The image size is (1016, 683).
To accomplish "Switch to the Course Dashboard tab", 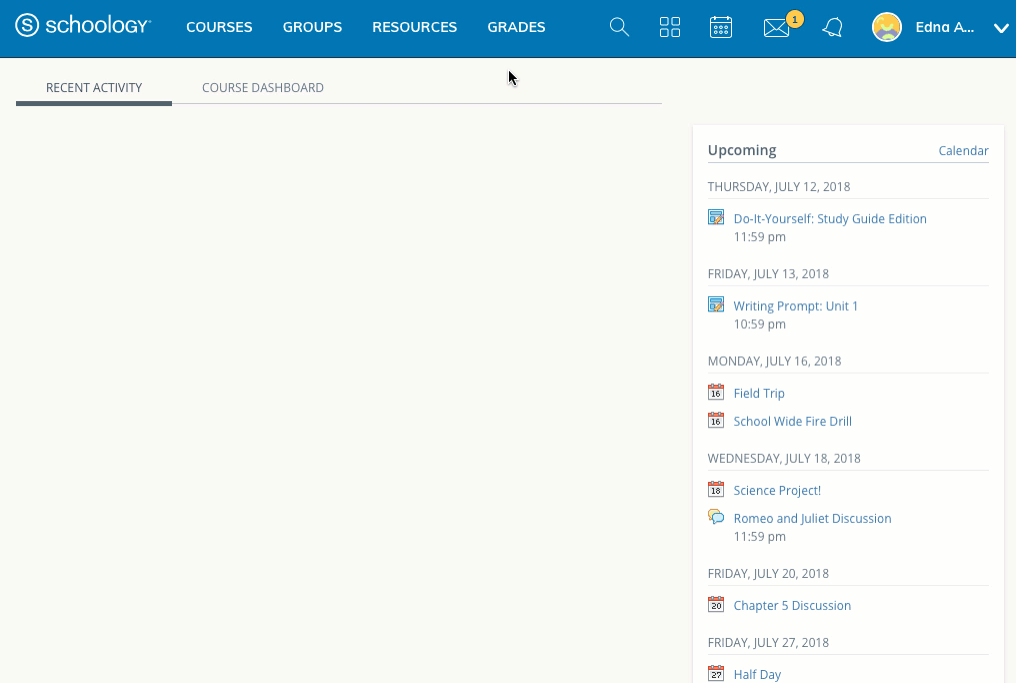I will tap(263, 88).
